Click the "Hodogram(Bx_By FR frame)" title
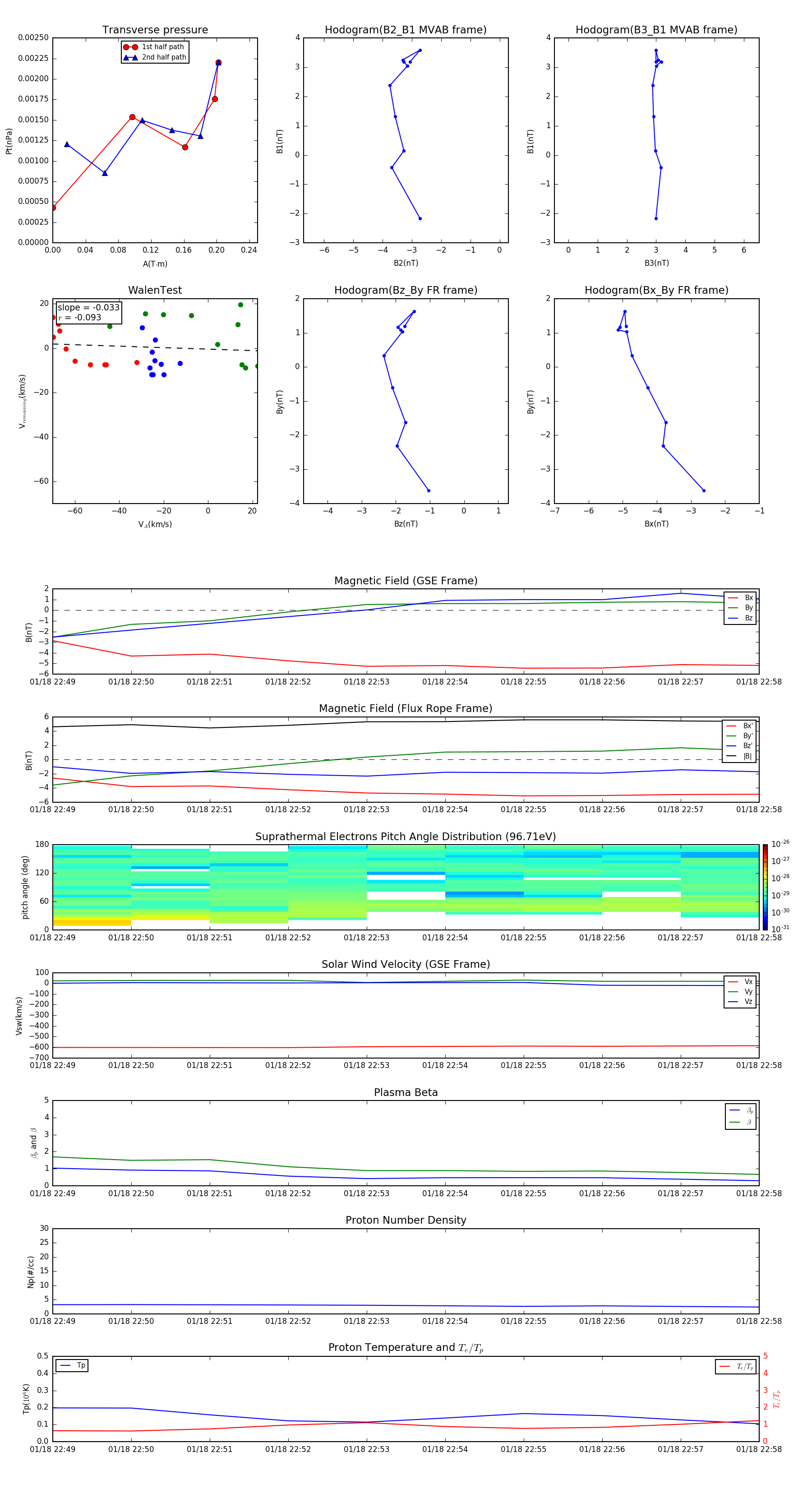Image resolution: width=812 pixels, height=1489 pixels. [x=656, y=290]
